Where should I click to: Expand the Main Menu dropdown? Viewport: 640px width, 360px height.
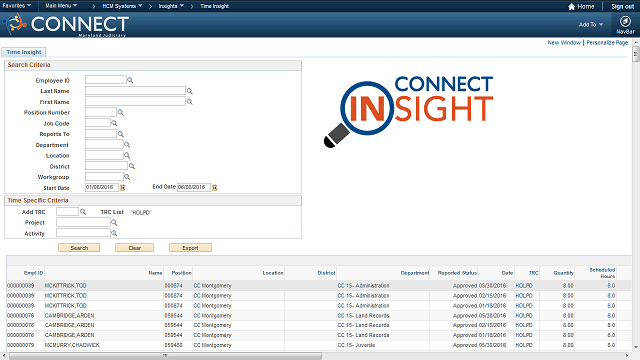[61, 6]
